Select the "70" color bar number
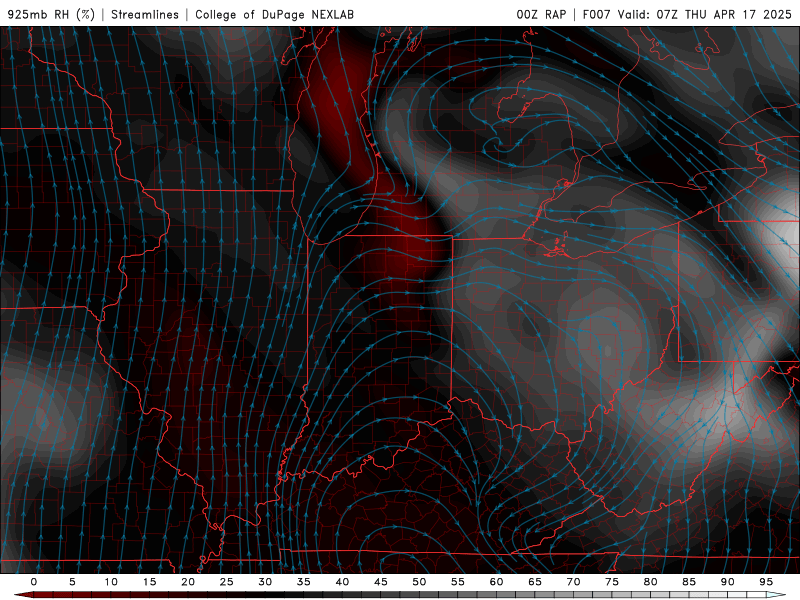Viewport: 800px width, 600px height. (x=573, y=582)
